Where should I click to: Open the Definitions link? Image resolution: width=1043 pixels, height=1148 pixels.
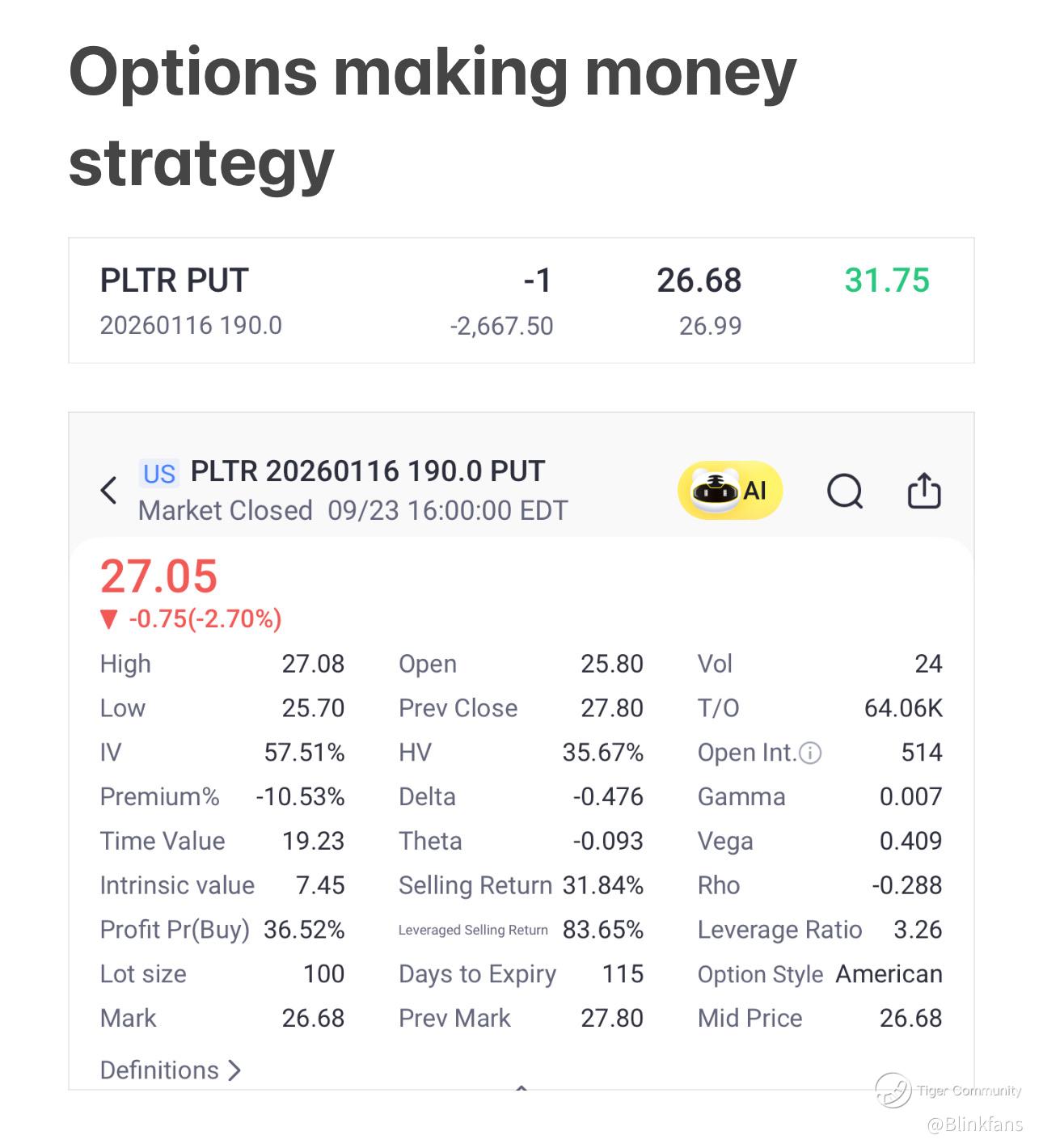pos(159,1070)
